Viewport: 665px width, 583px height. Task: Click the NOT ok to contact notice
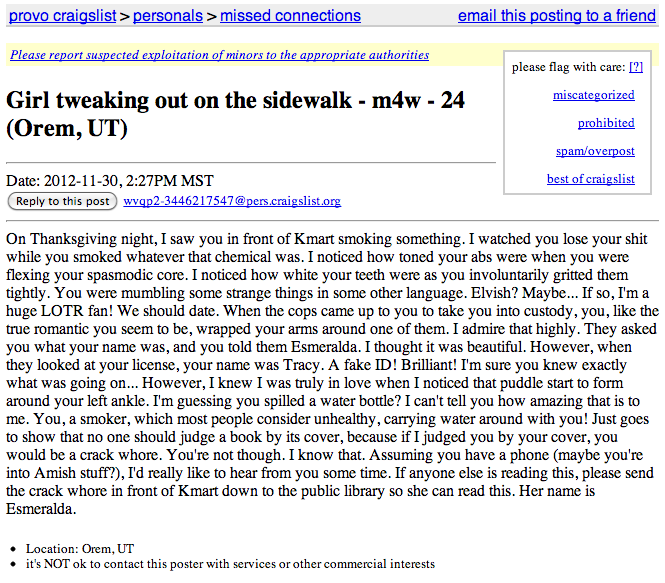coord(230,564)
